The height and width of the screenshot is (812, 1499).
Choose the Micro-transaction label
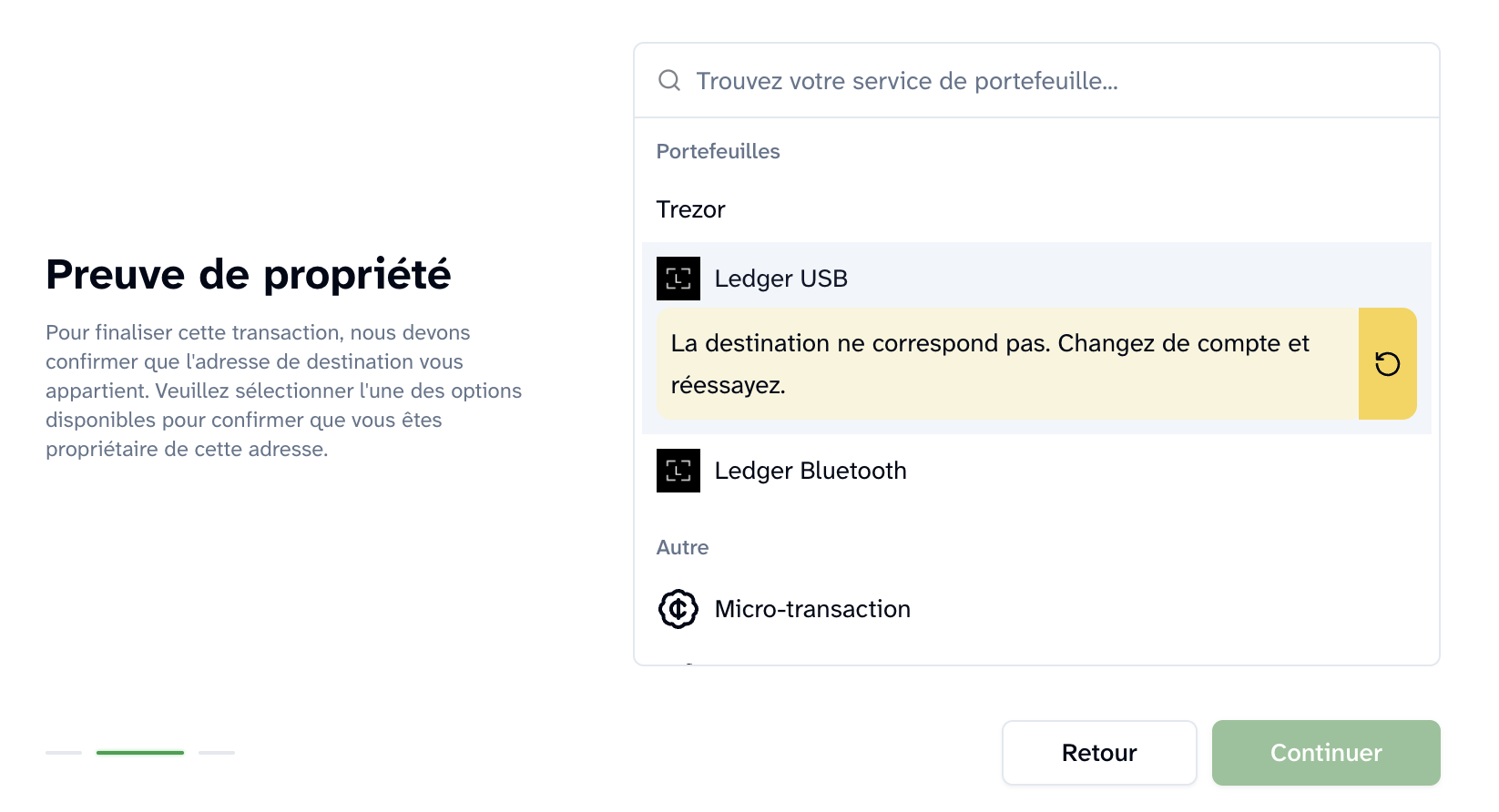pyautogui.click(x=812, y=609)
